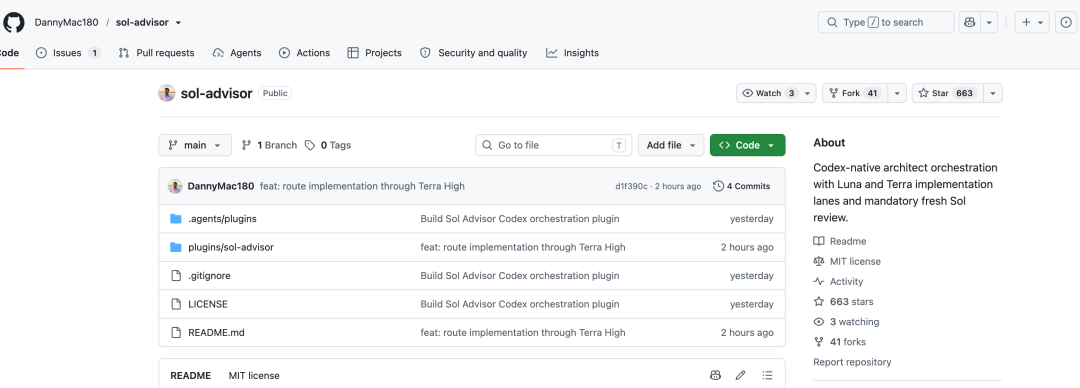Open the Add file dropdown
The height and width of the screenshot is (388, 1080).
click(x=672, y=145)
